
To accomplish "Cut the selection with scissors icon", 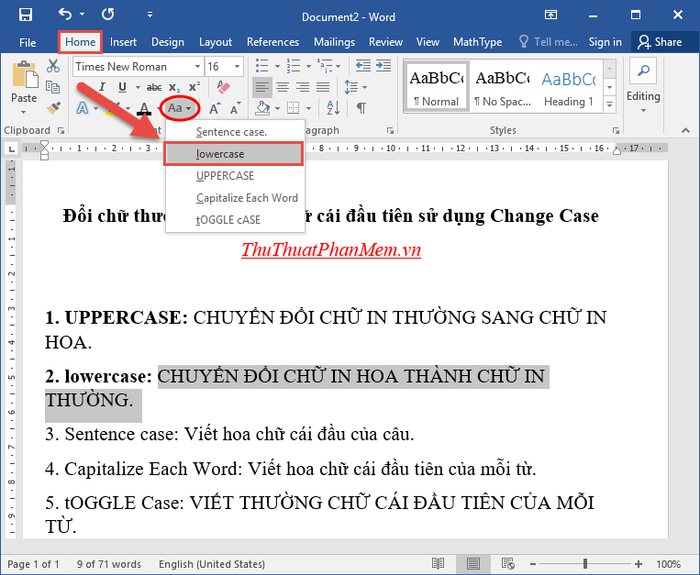I will pos(54,67).
